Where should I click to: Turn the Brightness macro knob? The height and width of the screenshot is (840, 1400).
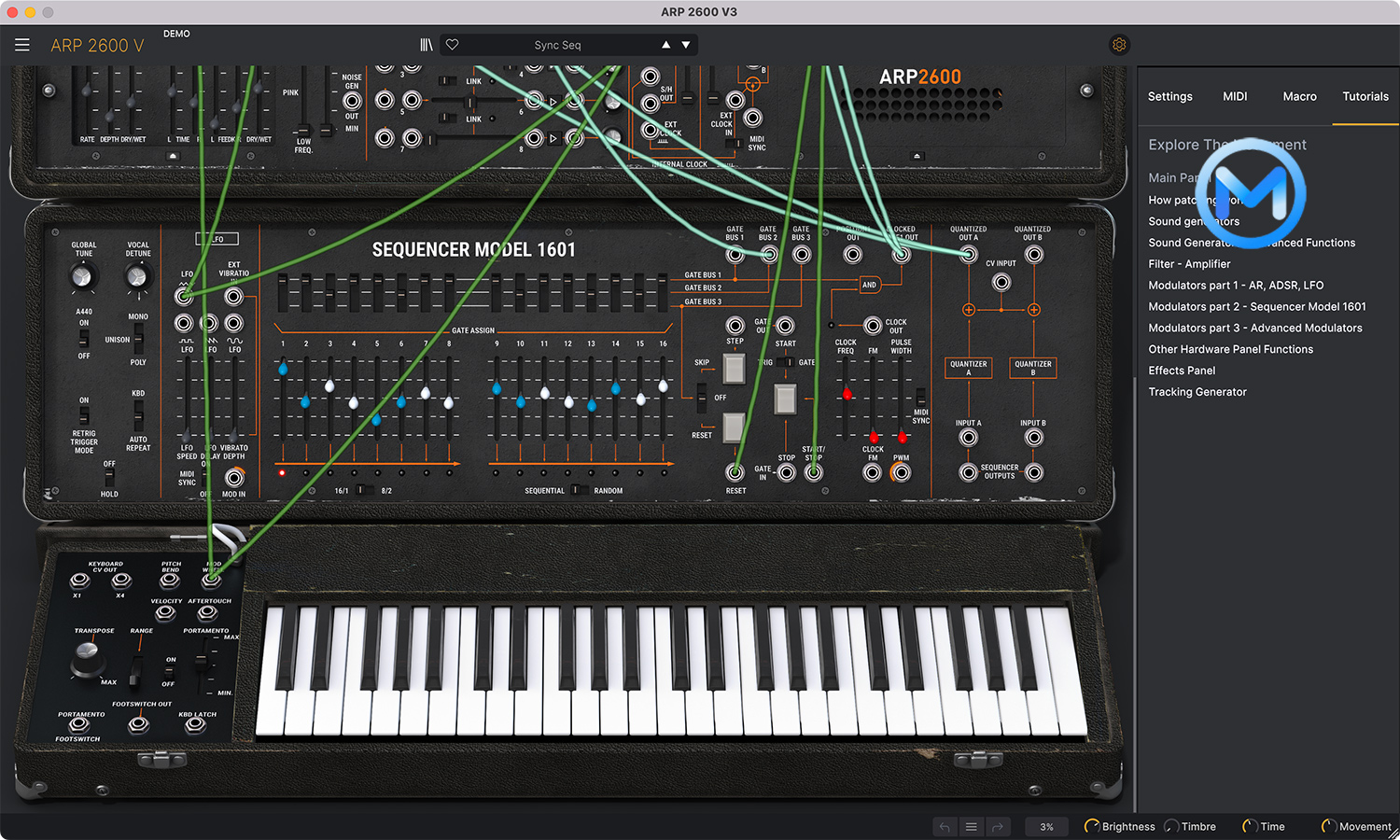pyautogui.click(x=1091, y=826)
